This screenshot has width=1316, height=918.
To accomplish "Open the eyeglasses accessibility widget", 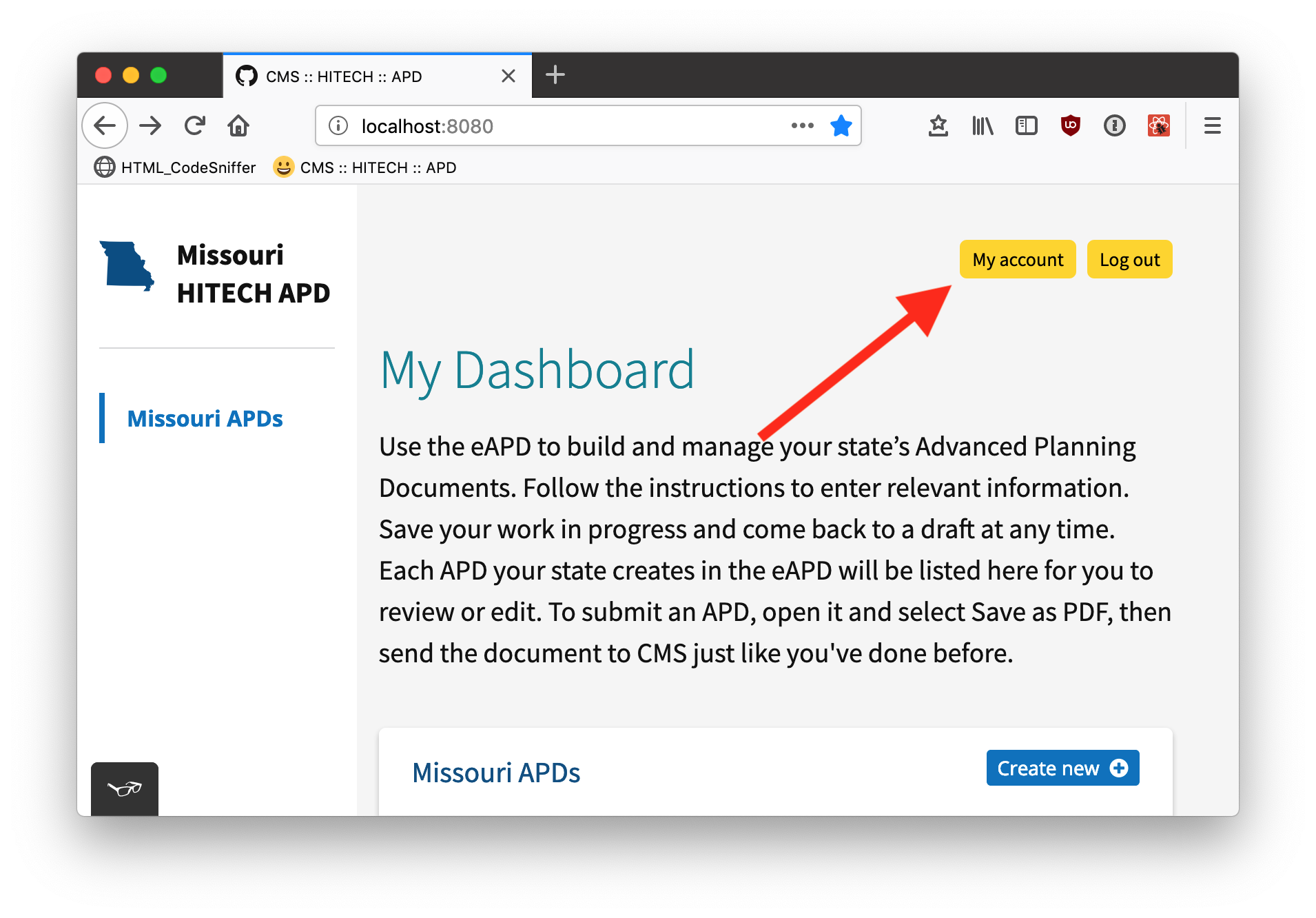I will coord(124,789).
